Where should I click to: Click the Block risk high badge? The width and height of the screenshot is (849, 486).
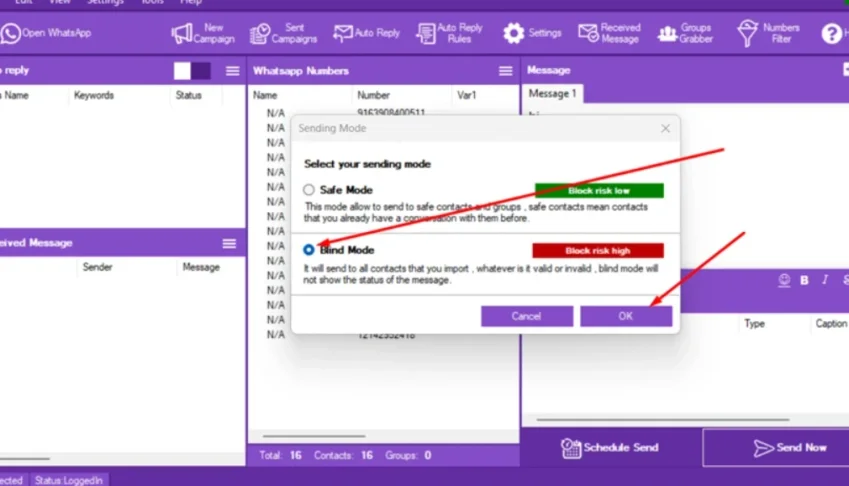click(598, 251)
